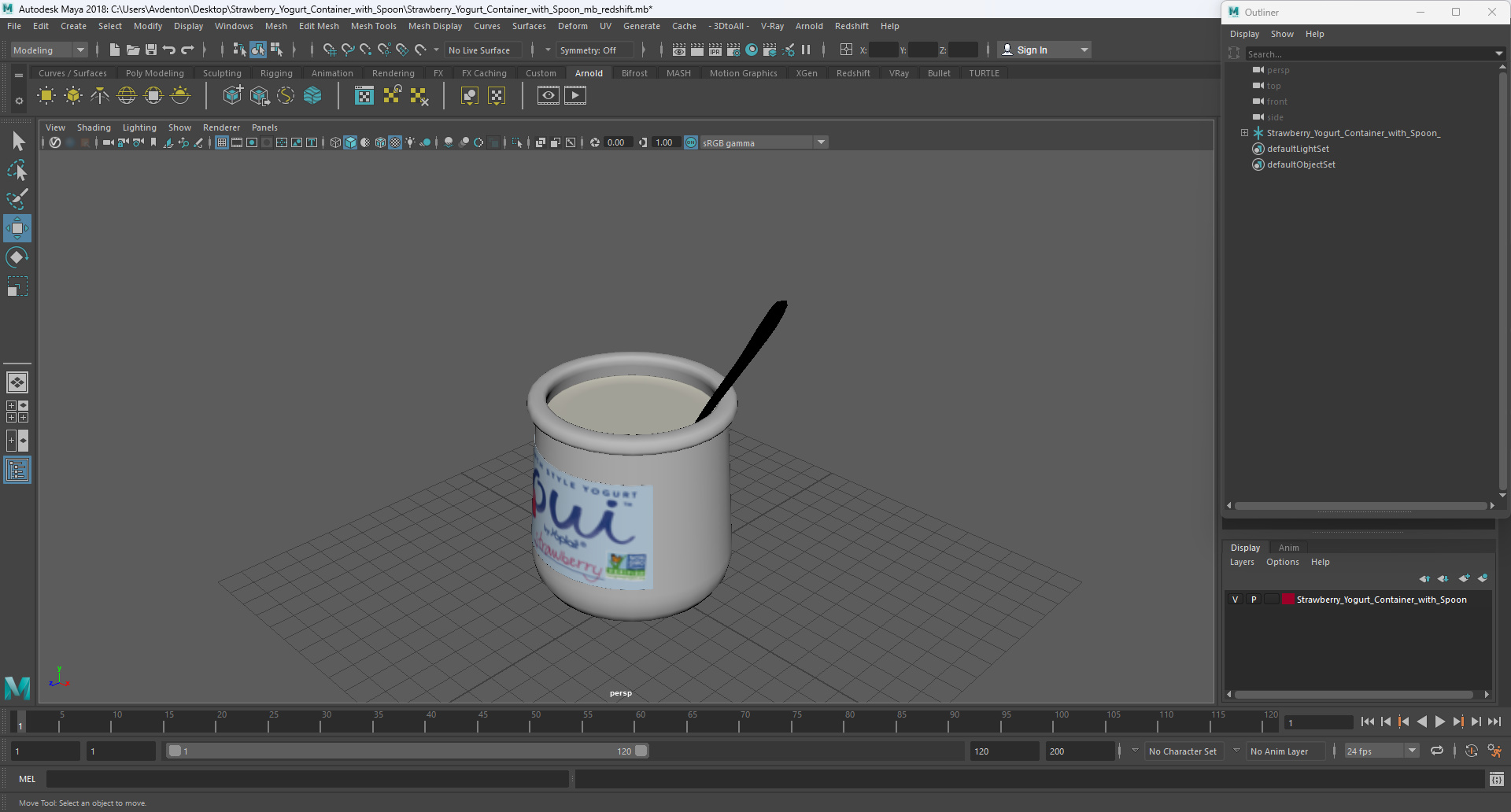Viewport: 1511px width, 812px height.
Task: Create Arnold mesh light shelf icon
Action: [73, 96]
